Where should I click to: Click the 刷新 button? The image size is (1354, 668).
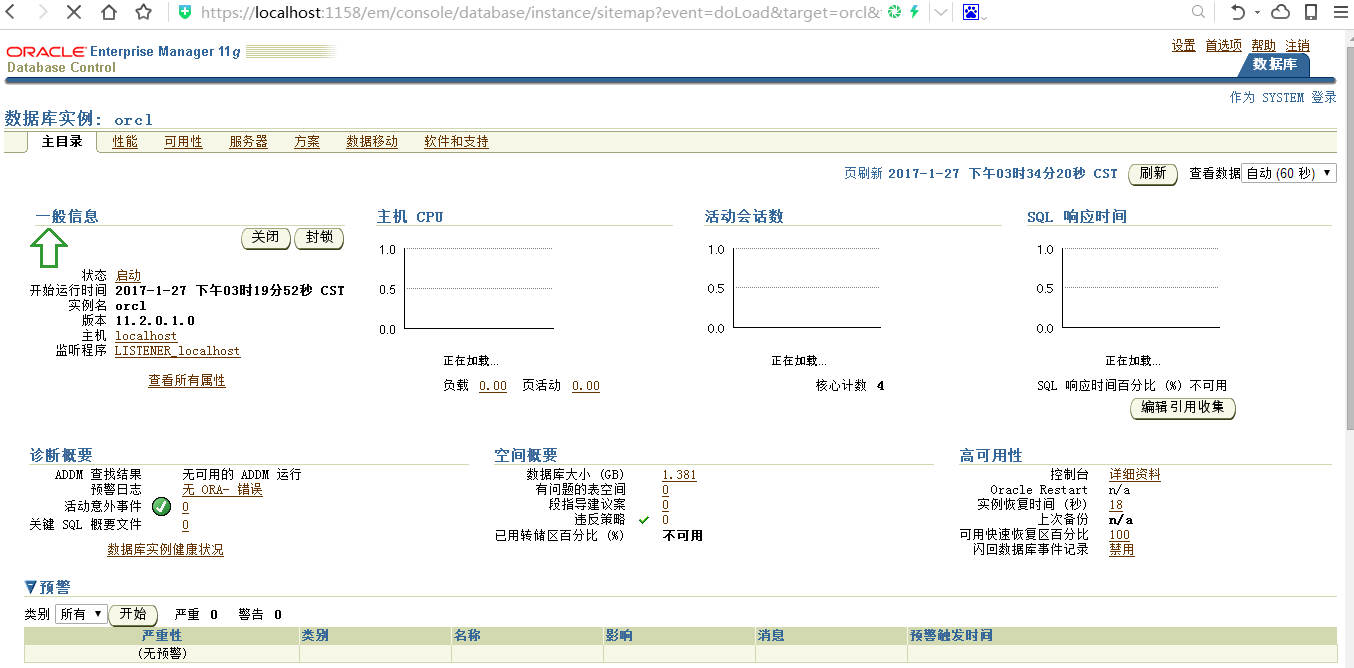1152,173
